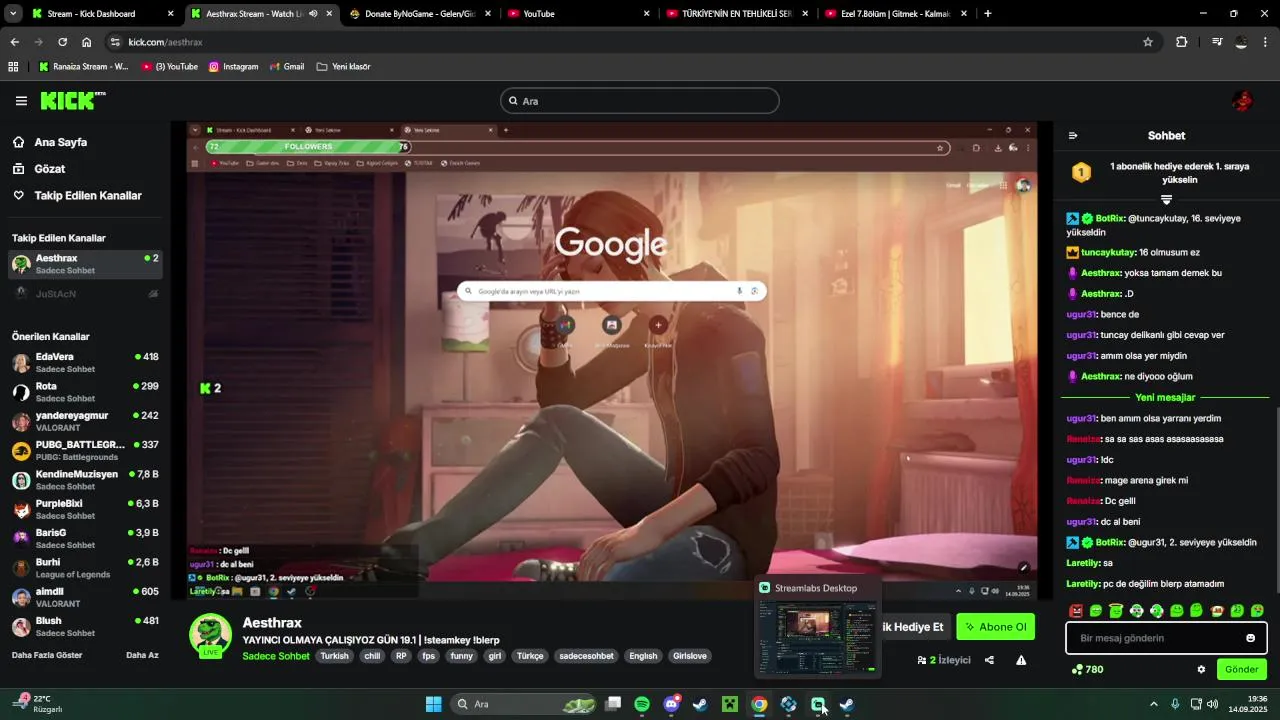Click the Turkish tag under the stream title

pyautogui.click(x=334, y=656)
